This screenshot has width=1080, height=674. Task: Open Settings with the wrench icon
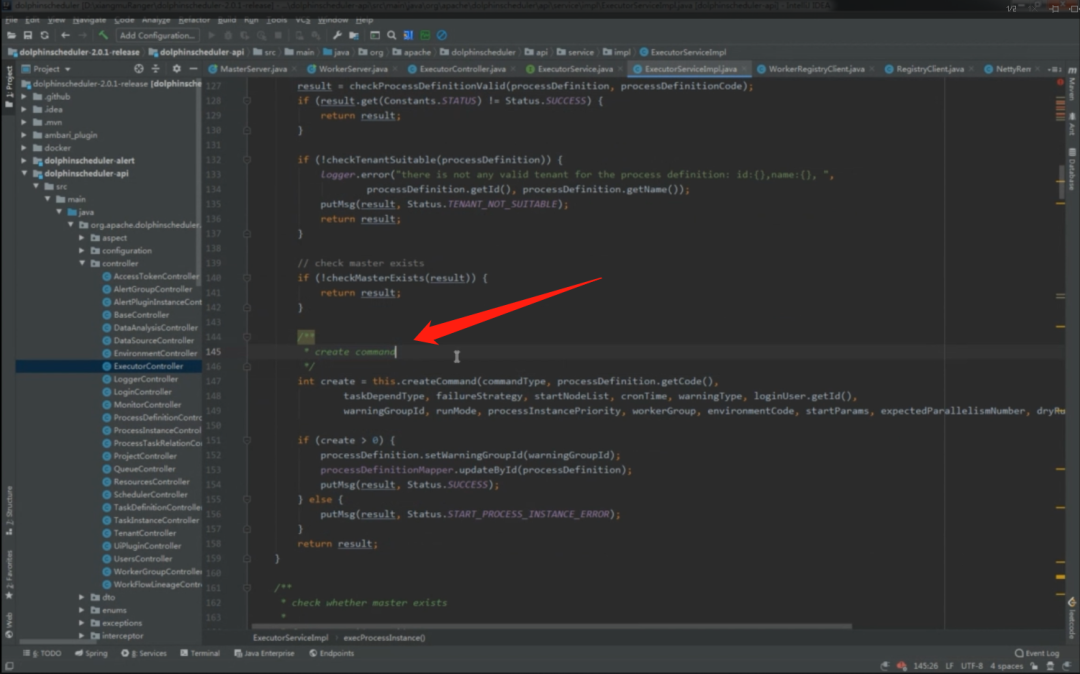pos(337,35)
